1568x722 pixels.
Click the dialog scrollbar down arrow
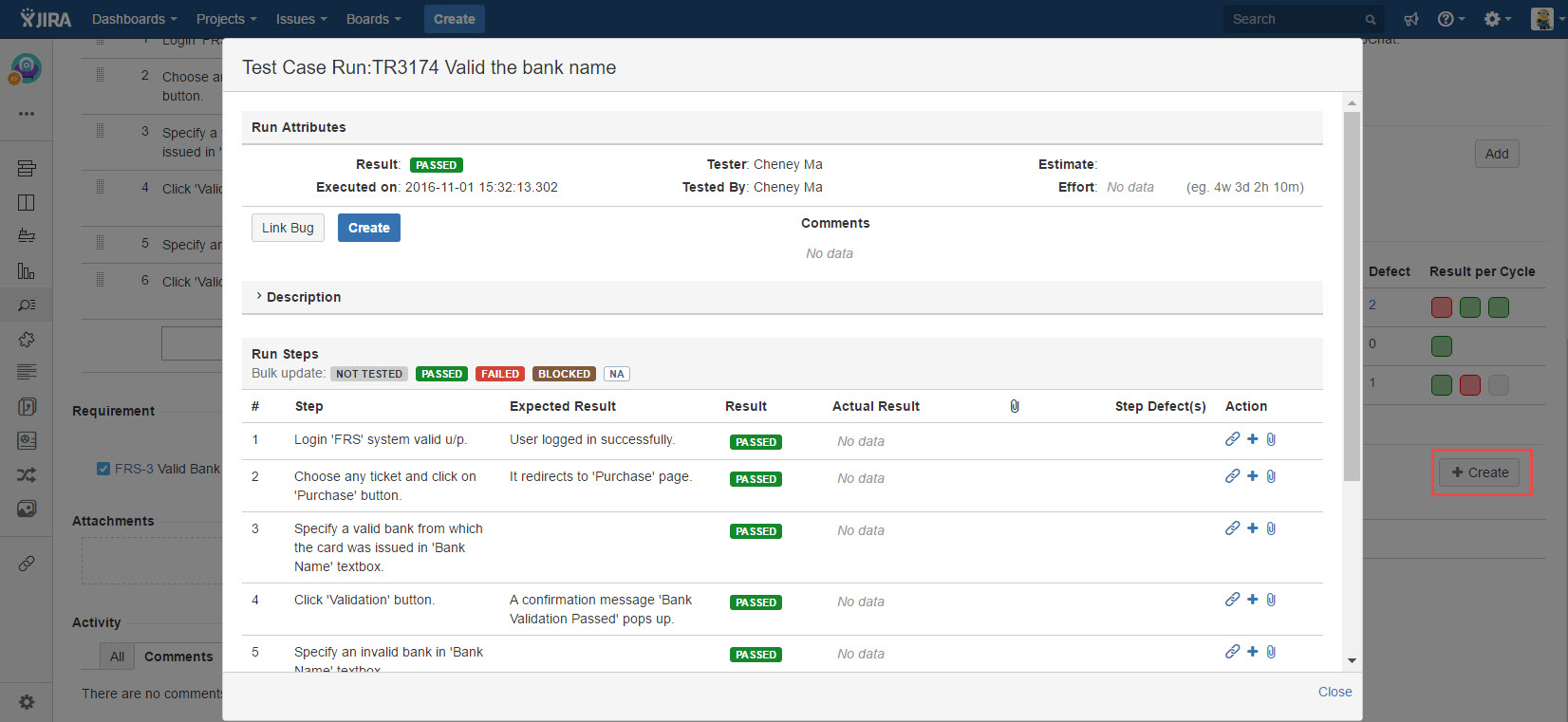[1352, 661]
